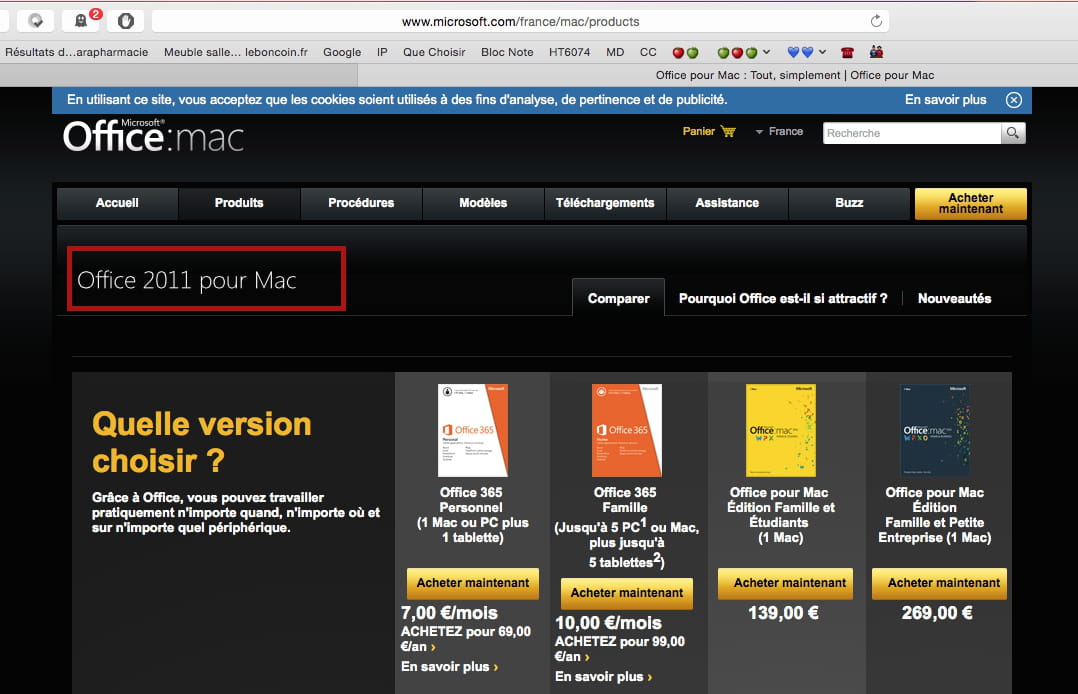Viewport: 1078px width, 694px height.
Task: Open the Modèles menu item
Action: coord(483,203)
